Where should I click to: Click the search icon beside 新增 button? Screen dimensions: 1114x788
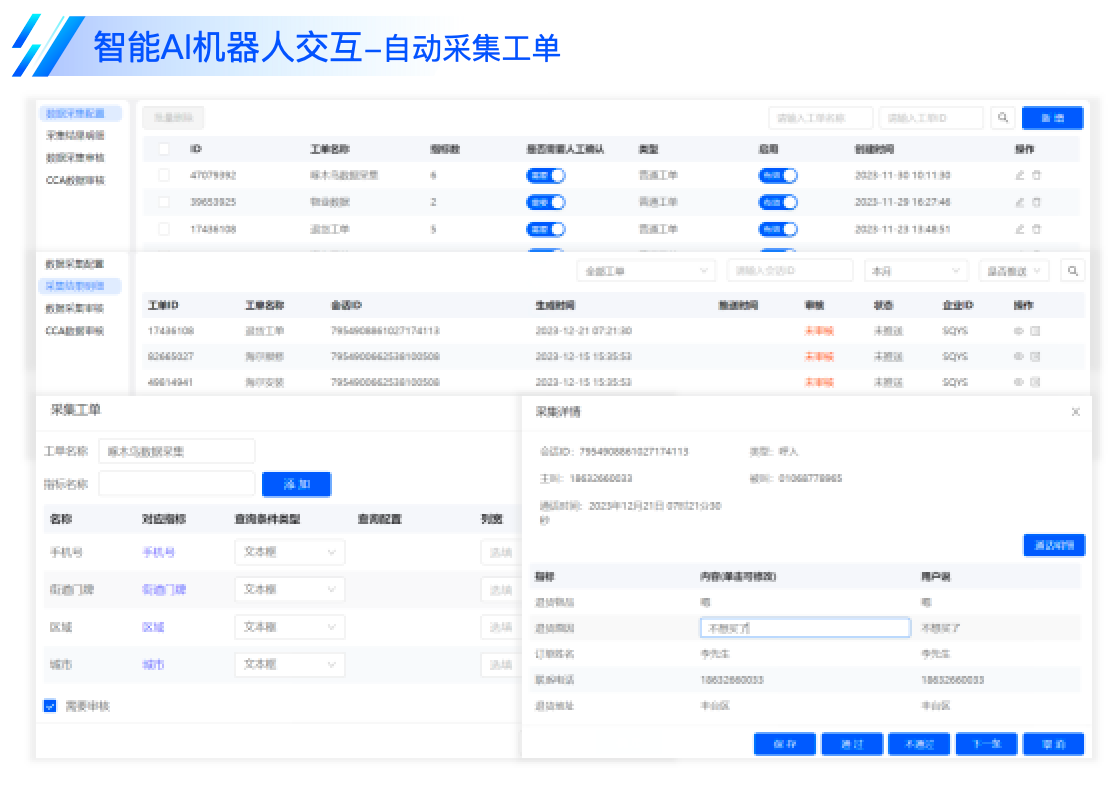point(1003,118)
